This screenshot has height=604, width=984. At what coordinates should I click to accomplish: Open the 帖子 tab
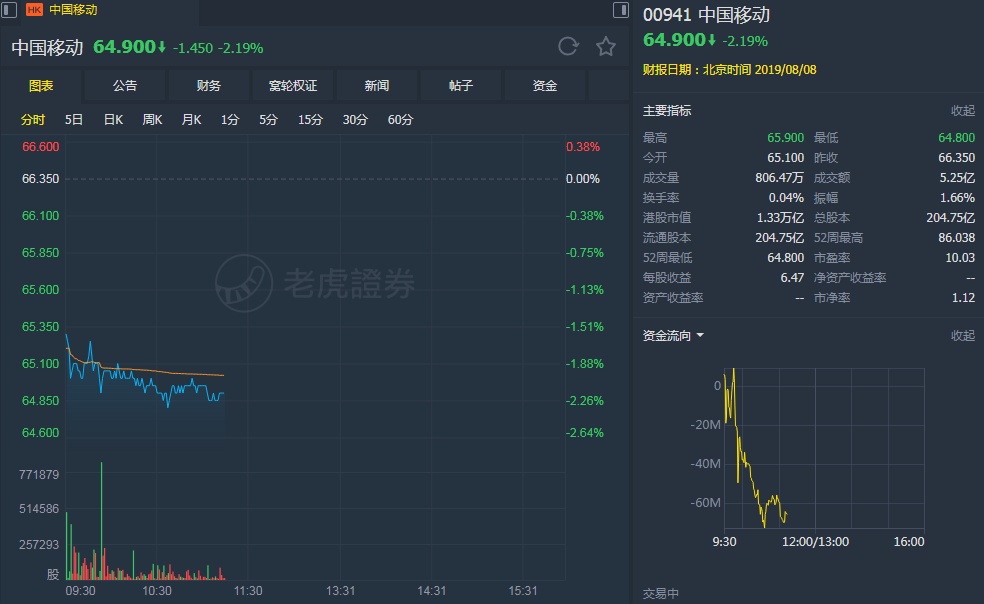pyautogui.click(x=461, y=85)
